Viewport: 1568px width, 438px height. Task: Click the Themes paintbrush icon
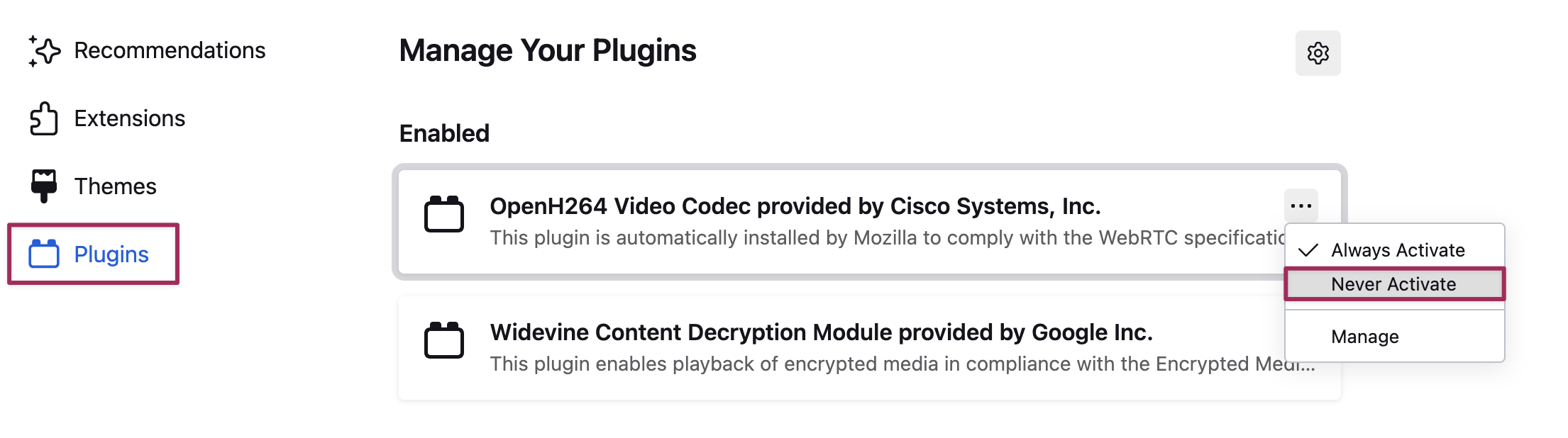tap(44, 186)
